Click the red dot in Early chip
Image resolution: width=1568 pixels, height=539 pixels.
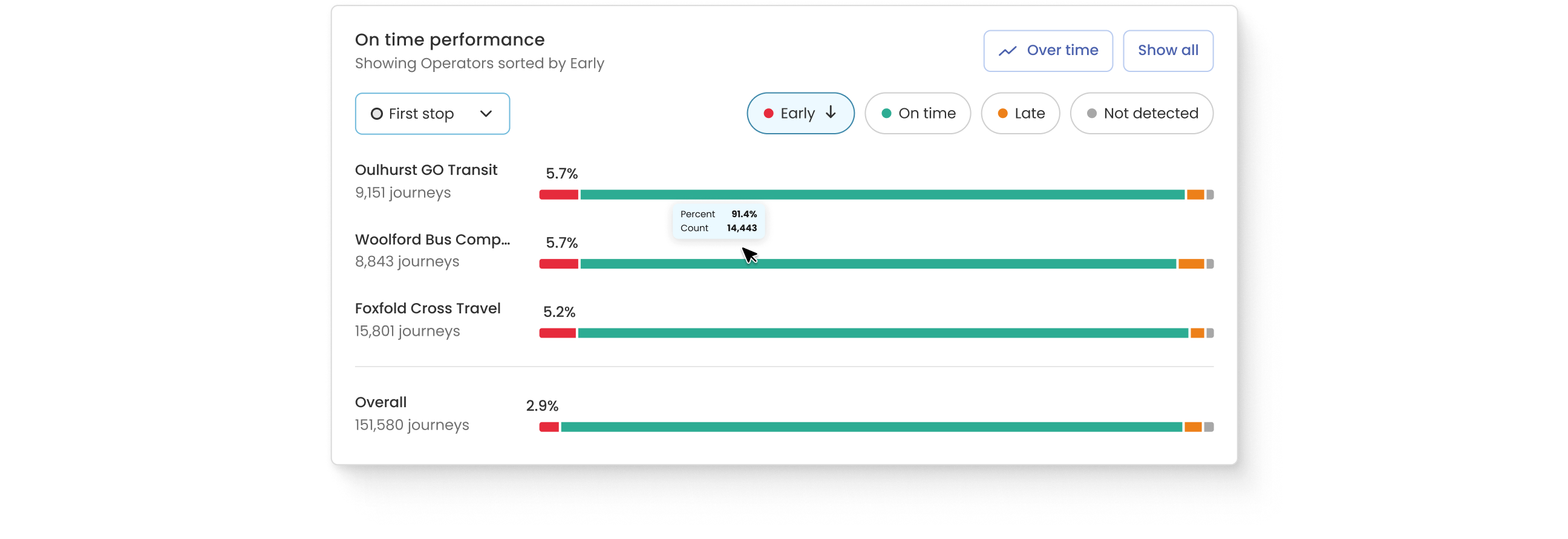pyautogui.click(x=768, y=113)
